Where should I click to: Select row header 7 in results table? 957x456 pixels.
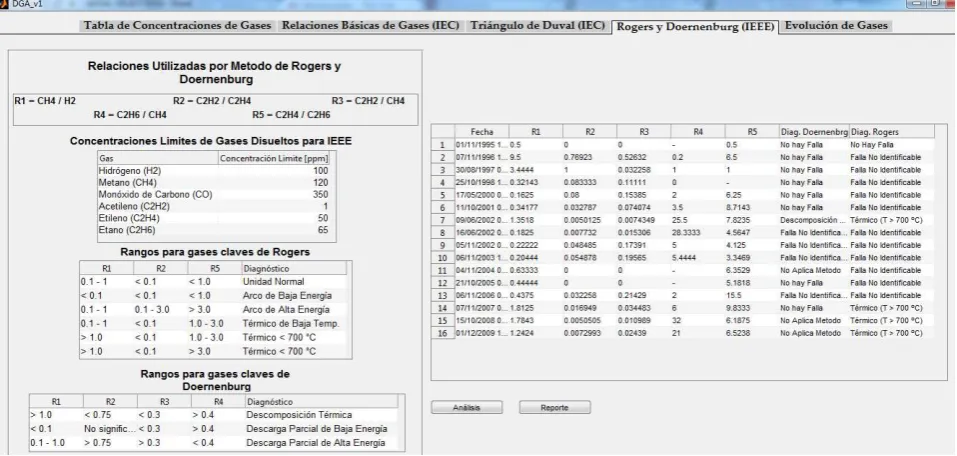click(443, 220)
